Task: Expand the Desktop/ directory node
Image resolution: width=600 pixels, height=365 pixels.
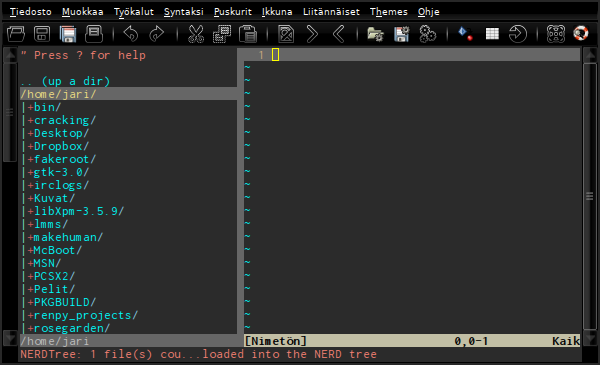Action: pyautogui.click(x=31, y=134)
